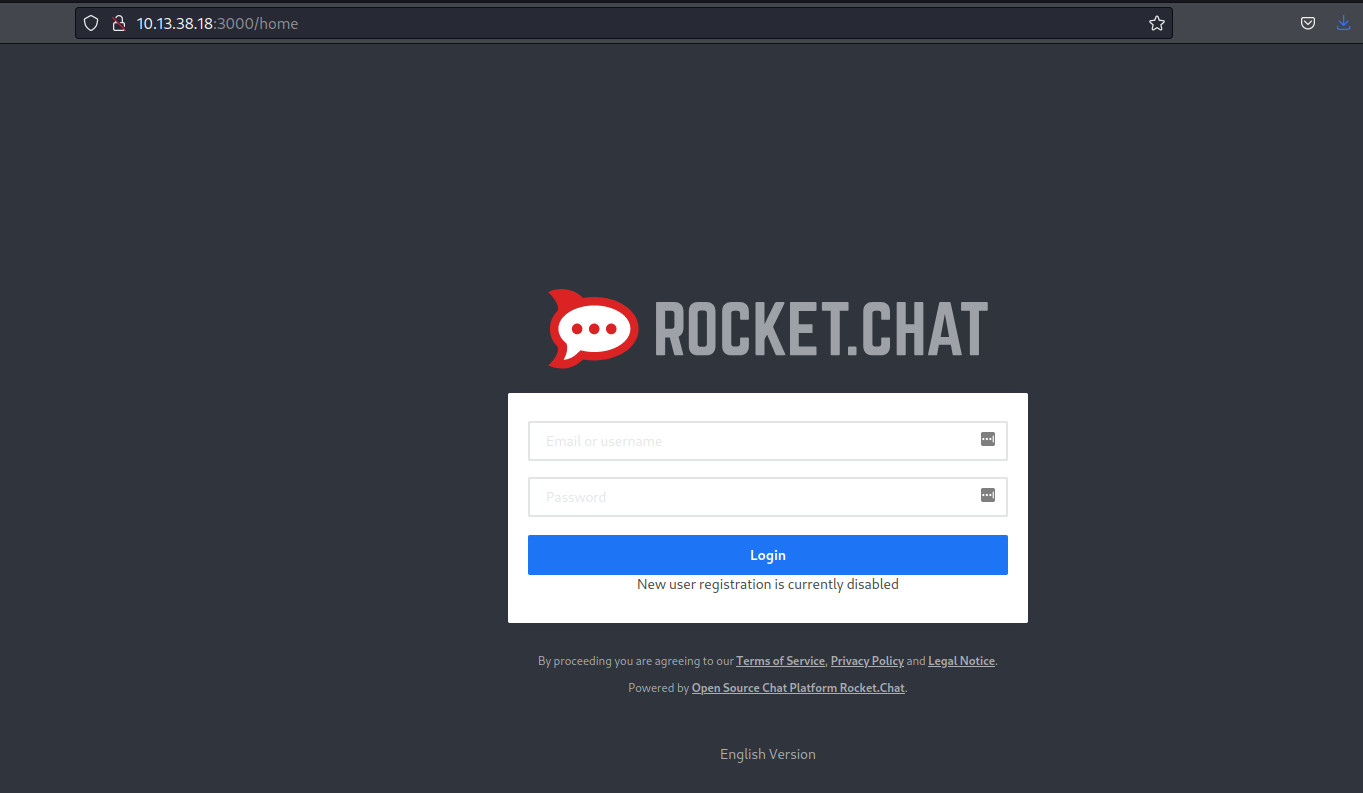Click the password manager icon in username field
The image size is (1363, 793).
(988, 439)
